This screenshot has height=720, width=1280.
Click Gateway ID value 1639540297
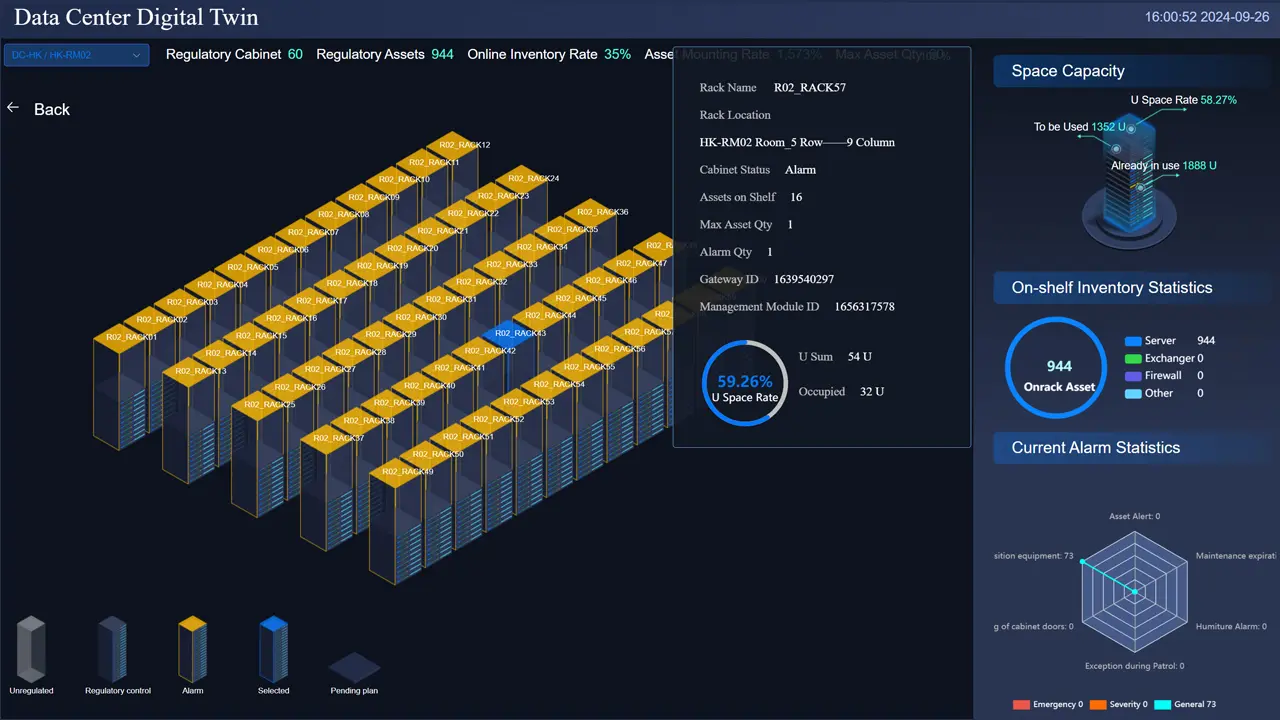click(x=804, y=279)
